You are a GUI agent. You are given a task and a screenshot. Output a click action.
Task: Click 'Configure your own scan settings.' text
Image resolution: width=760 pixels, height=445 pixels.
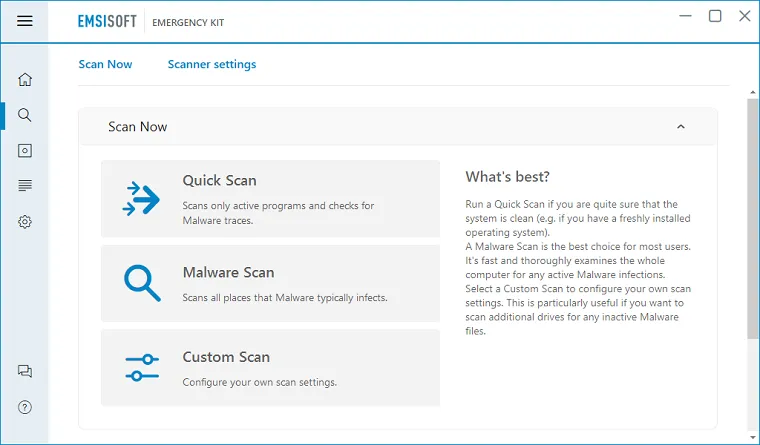pyautogui.click(x=259, y=382)
